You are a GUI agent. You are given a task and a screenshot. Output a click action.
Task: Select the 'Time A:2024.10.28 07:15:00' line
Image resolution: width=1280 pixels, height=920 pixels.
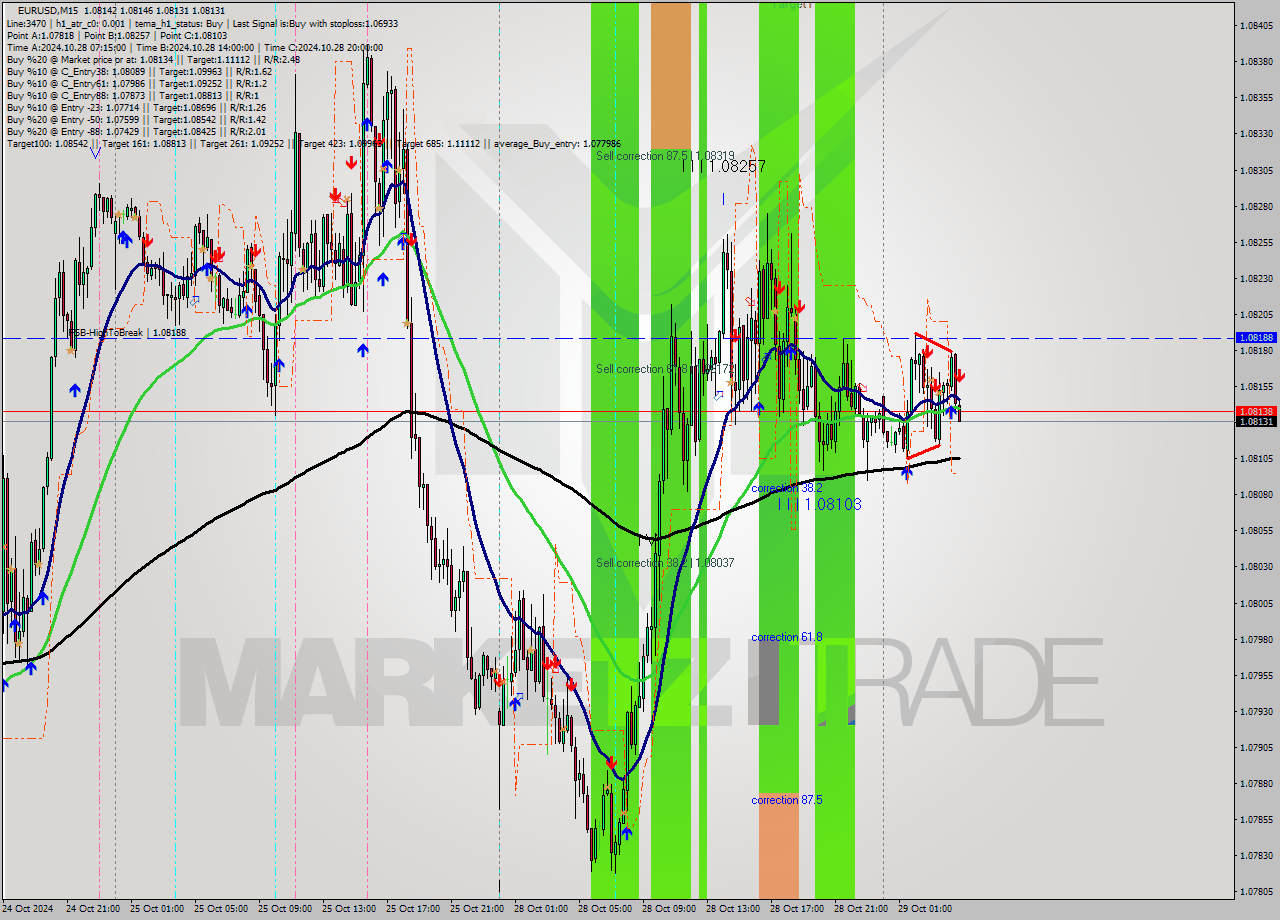tap(194, 48)
